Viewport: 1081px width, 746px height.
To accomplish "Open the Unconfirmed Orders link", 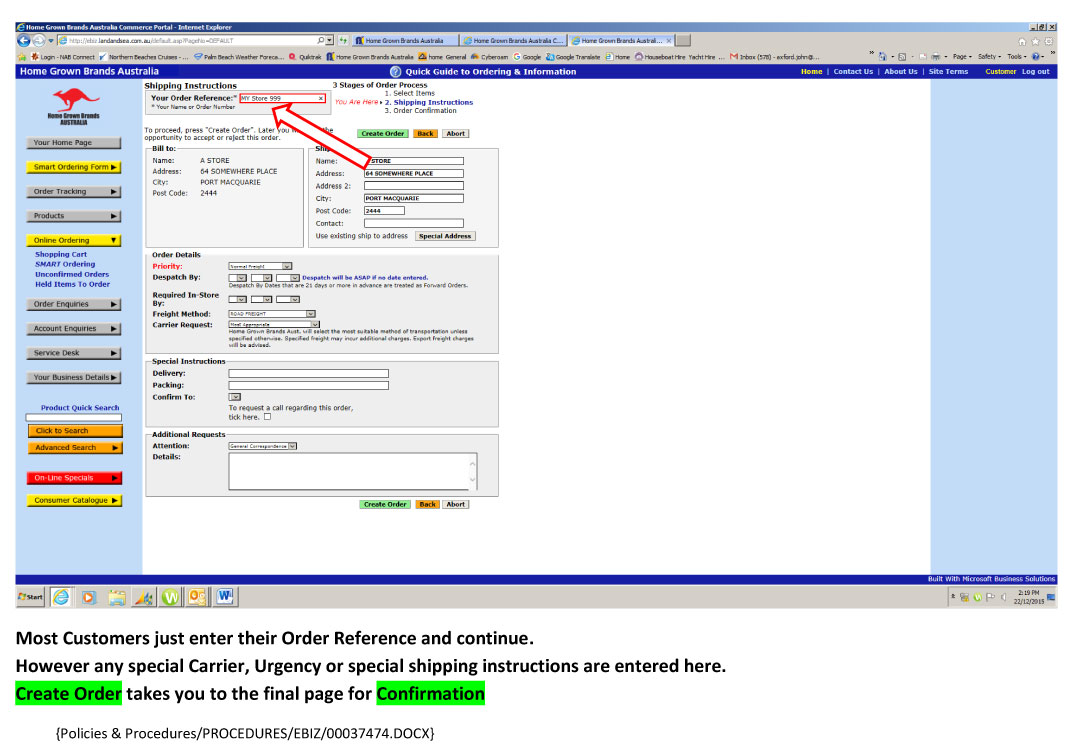I will [x=72, y=274].
